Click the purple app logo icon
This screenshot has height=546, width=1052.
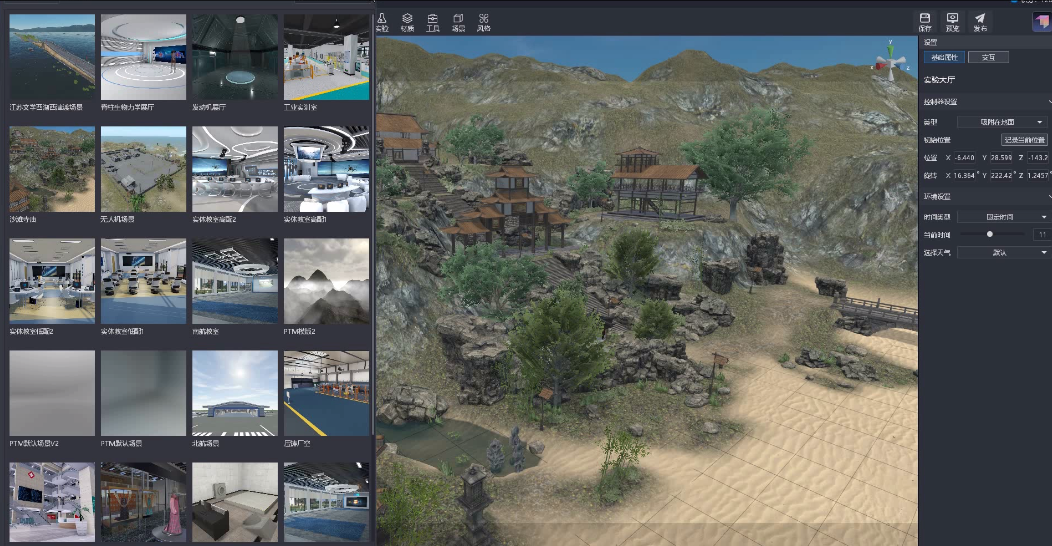pos(1040,21)
